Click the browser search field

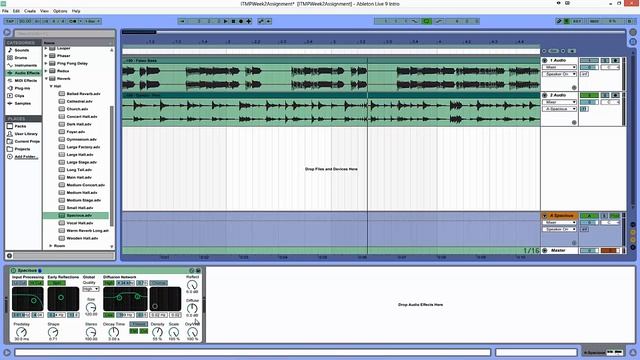coord(64,33)
